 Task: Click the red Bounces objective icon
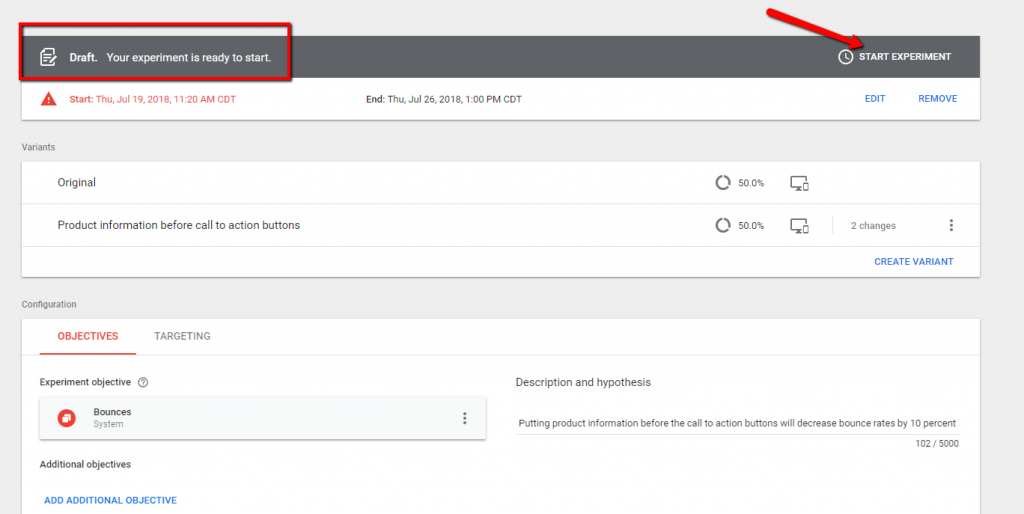coord(66,418)
